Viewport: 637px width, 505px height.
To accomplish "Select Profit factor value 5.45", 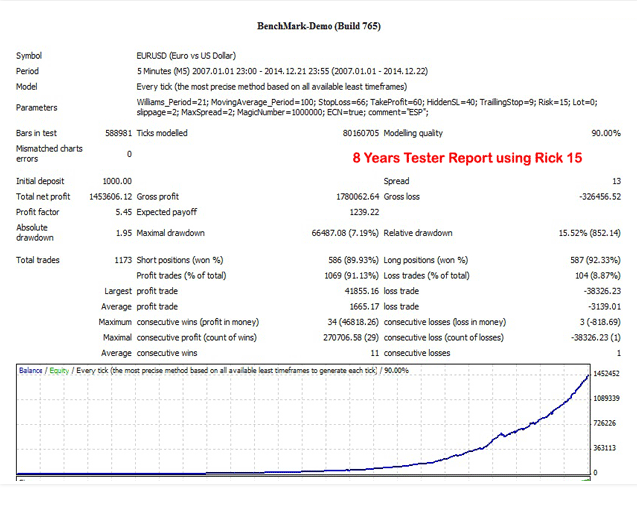I will (124, 212).
